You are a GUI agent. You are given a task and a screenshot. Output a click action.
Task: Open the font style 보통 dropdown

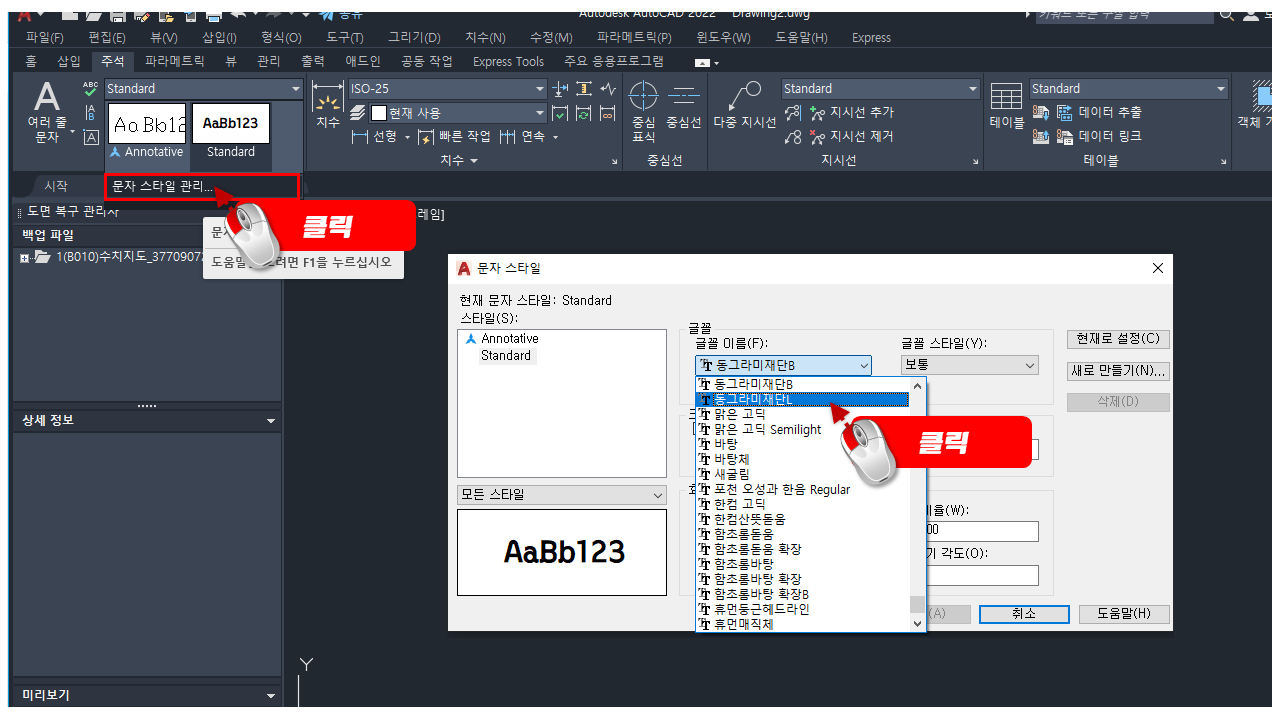[x=970, y=365]
